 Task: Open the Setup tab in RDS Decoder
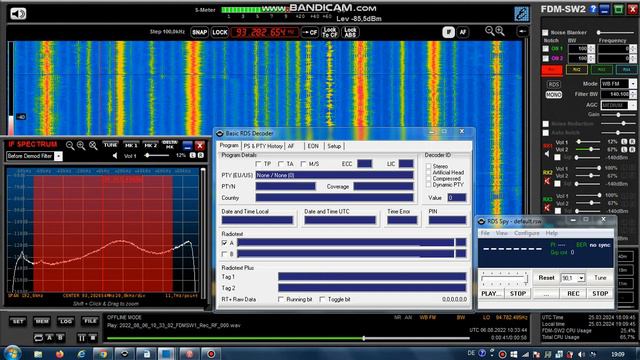[334, 146]
